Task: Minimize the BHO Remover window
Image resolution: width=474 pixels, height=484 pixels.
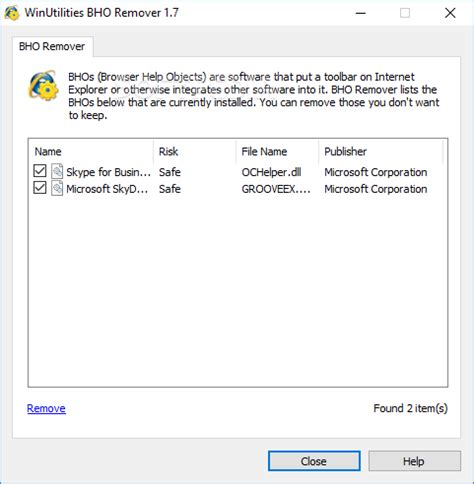Action: [x=361, y=13]
